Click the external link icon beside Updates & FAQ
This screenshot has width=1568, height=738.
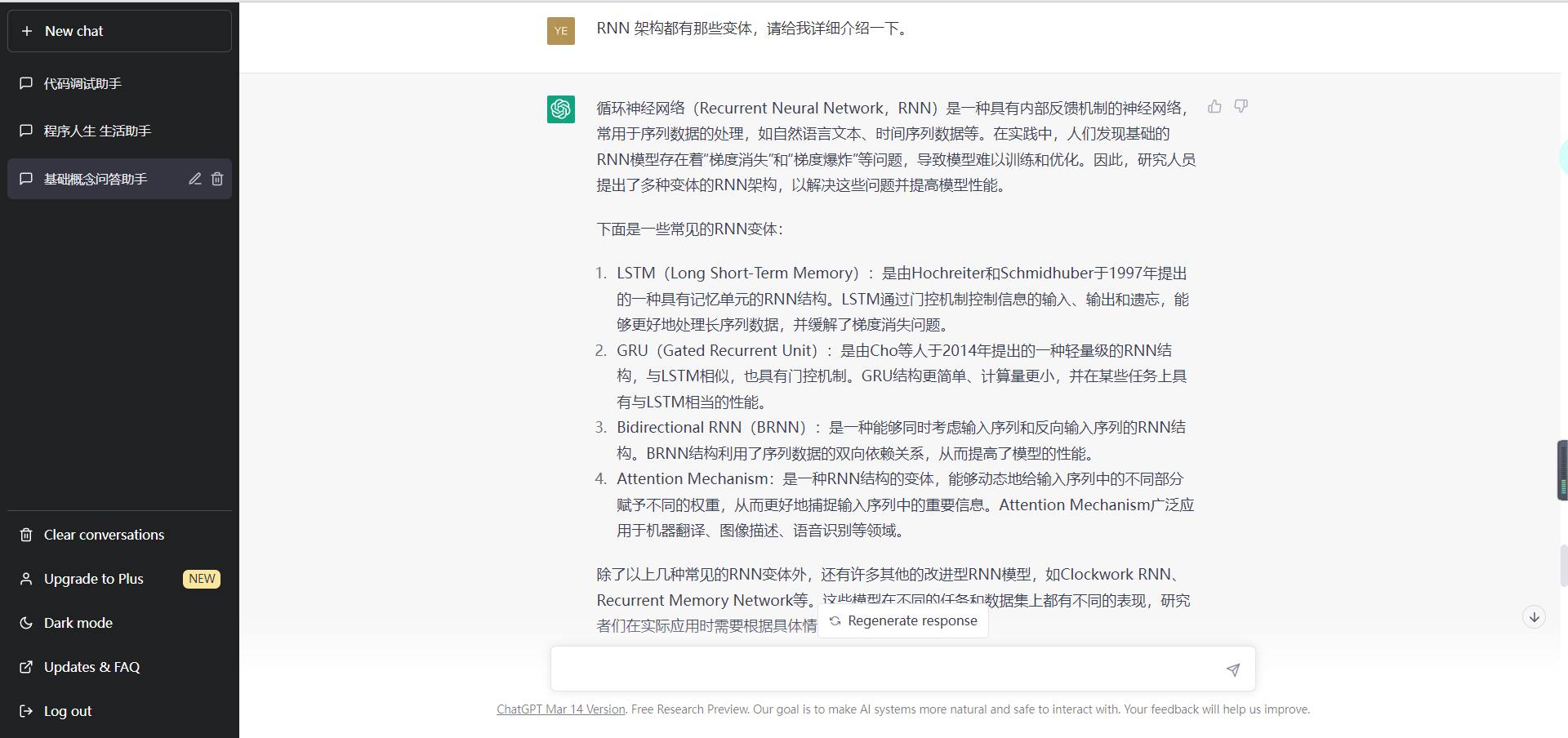[x=26, y=667]
